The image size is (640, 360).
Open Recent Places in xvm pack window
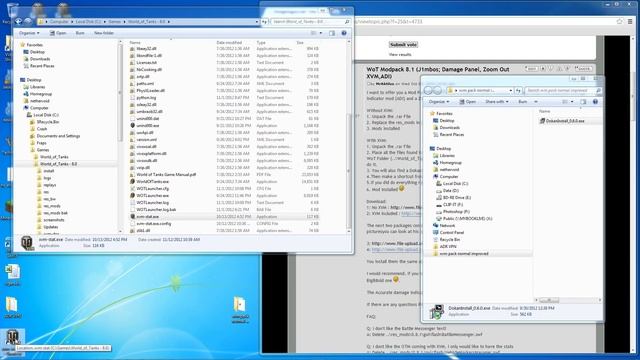point(451,134)
